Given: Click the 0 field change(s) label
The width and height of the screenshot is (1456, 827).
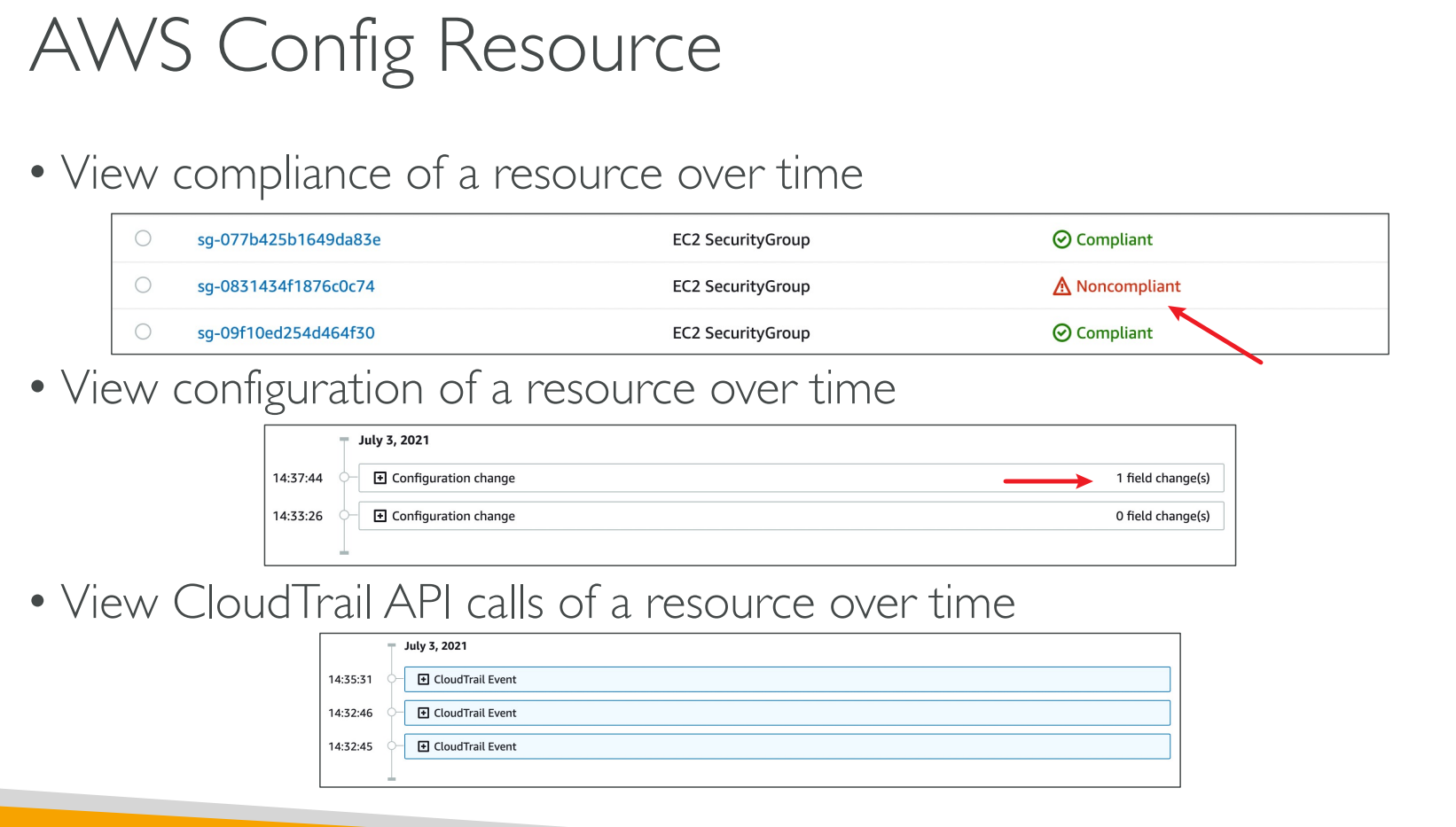Looking at the screenshot, I should tap(1162, 516).
